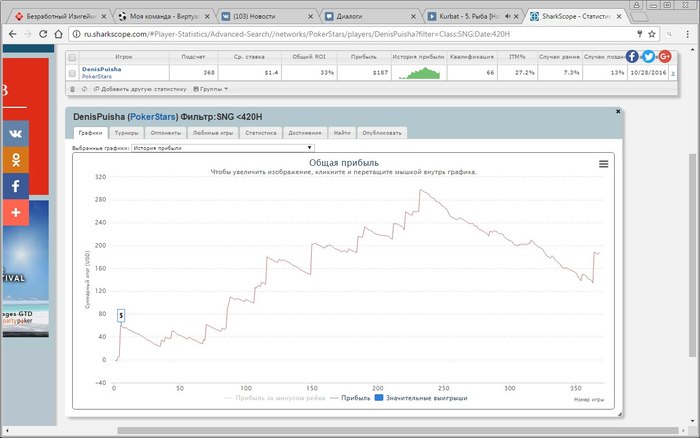Open the Опубликовать tab
Viewport: 700px width, 438px height.
(x=382, y=133)
